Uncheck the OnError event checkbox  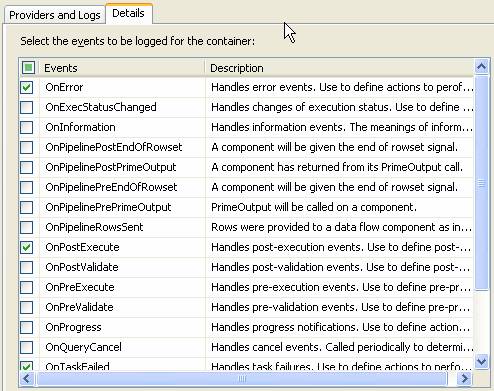click(x=26, y=87)
